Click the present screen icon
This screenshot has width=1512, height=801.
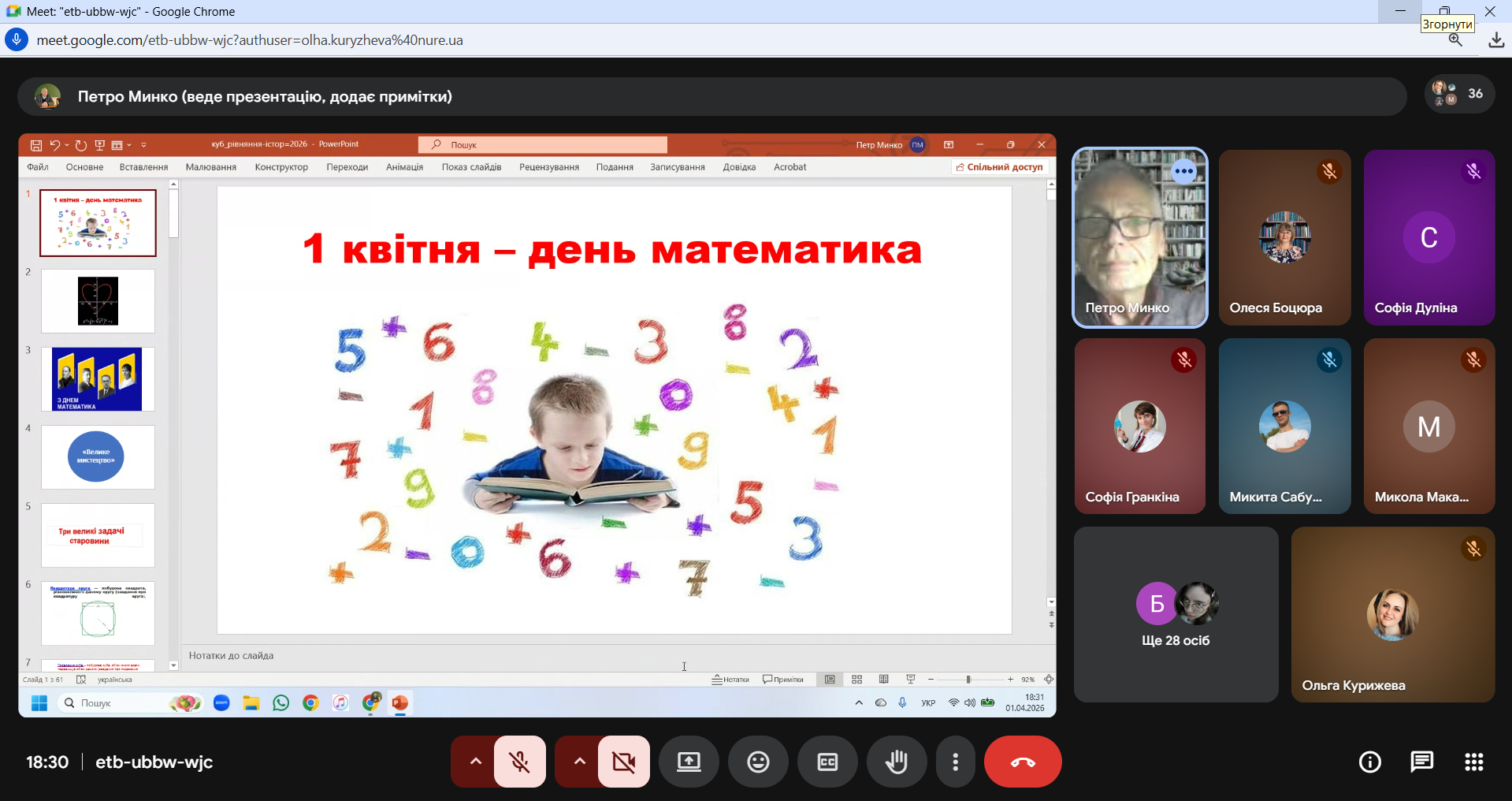coord(689,762)
